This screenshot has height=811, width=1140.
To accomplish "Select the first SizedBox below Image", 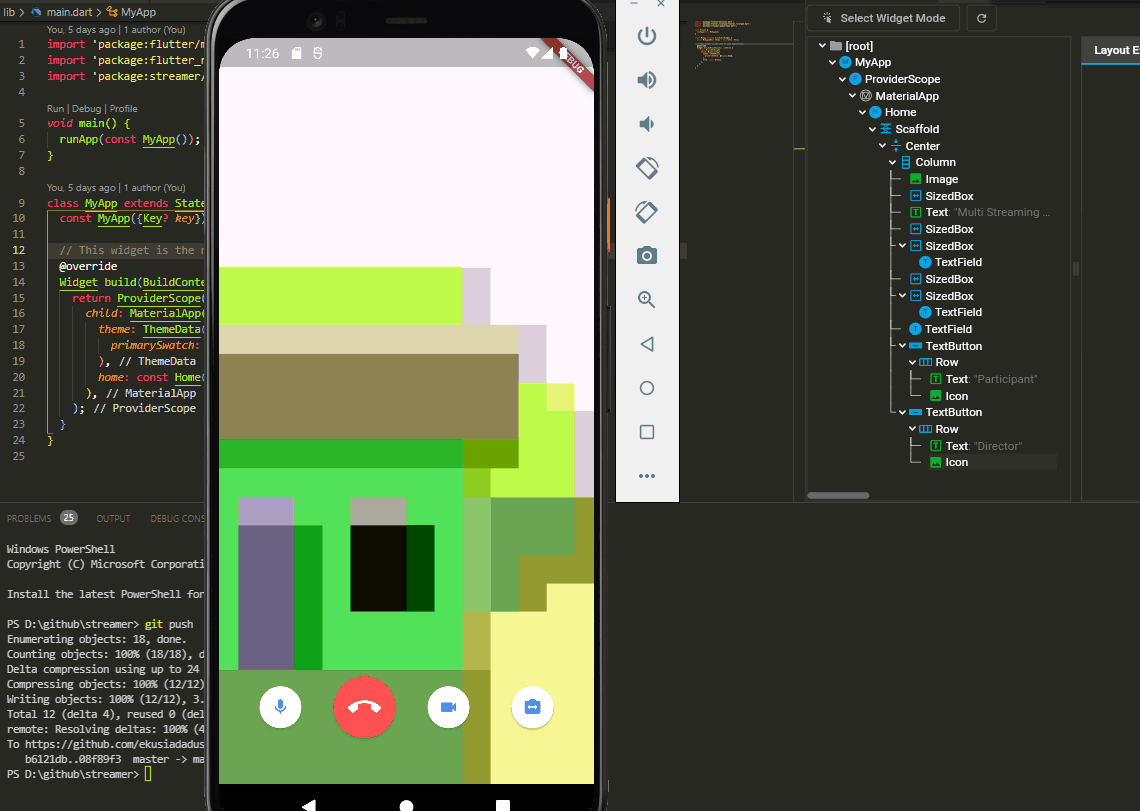I will pos(942,196).
